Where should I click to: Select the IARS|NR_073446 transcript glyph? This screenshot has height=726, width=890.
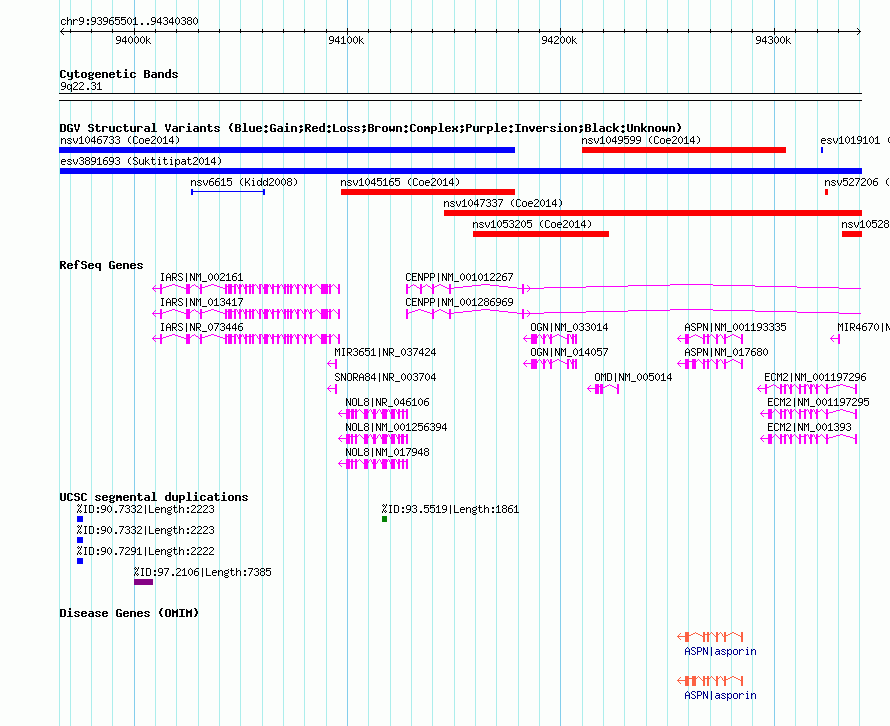246,339
